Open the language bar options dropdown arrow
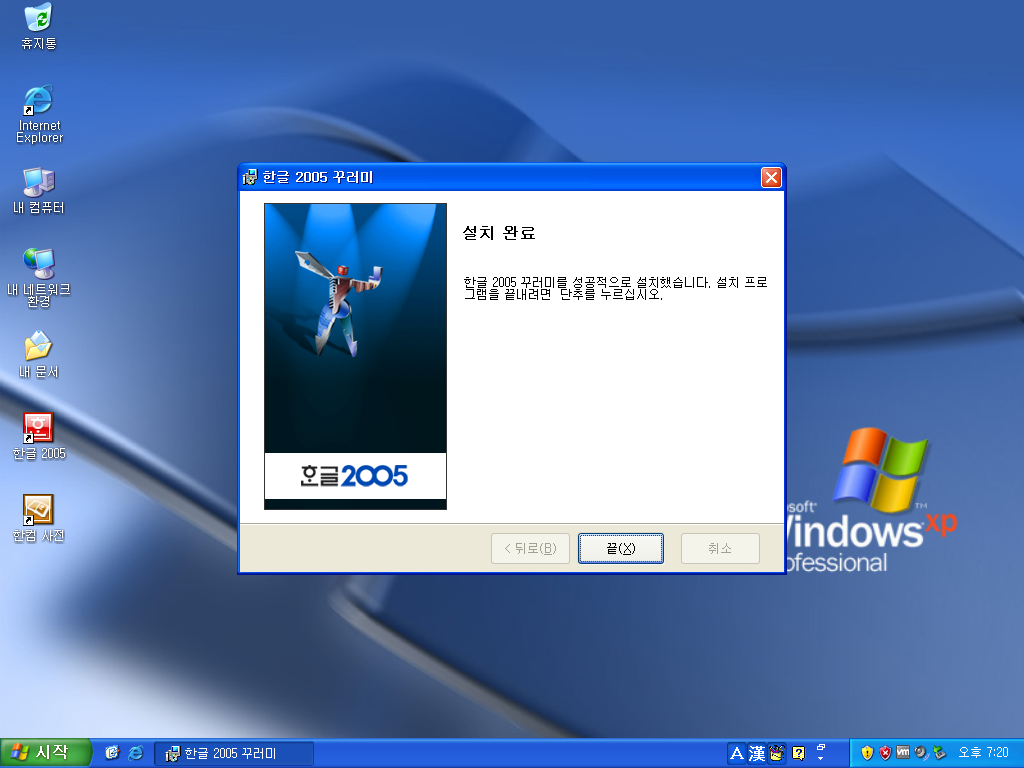This screenshot has height=768, width=1024. (821, 759)
